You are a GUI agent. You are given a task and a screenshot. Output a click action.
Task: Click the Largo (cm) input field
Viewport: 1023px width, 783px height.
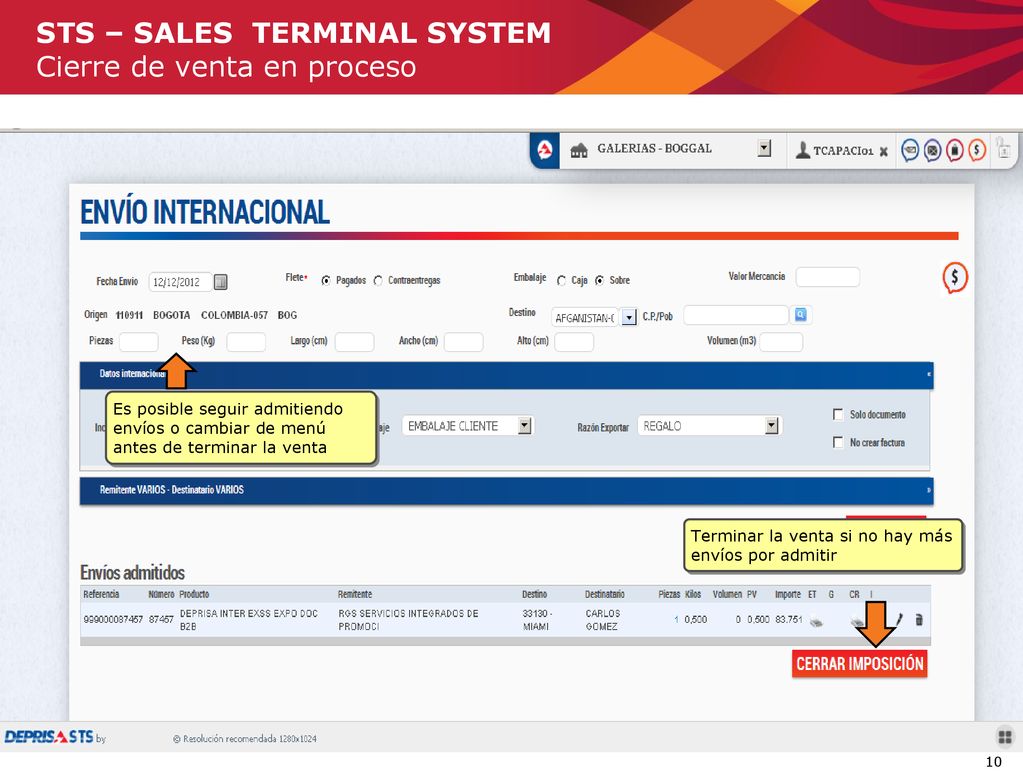[354, 341]
